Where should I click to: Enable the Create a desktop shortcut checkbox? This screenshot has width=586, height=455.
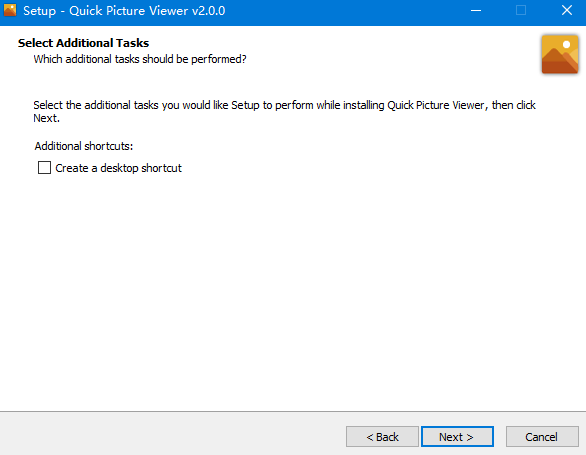click(x=44, y=167)
